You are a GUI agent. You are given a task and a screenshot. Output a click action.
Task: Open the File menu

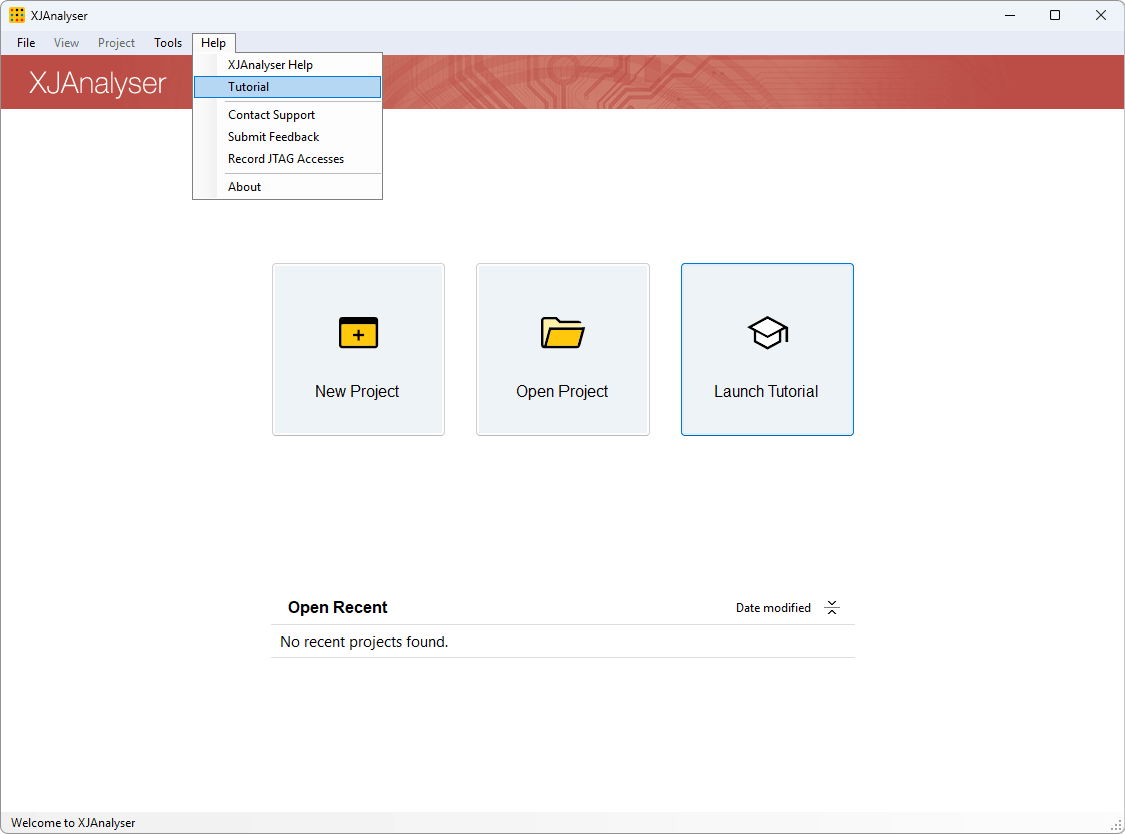[26, 43]
